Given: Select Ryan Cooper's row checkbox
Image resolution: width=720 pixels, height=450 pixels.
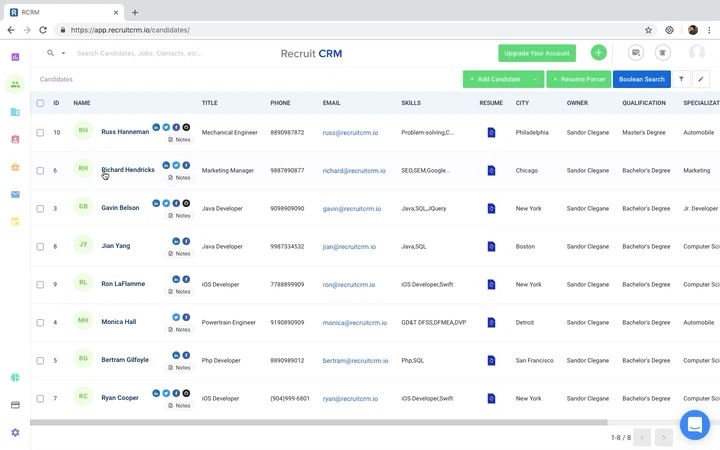Looking at the screenshot, I should (x=40, y=399).
